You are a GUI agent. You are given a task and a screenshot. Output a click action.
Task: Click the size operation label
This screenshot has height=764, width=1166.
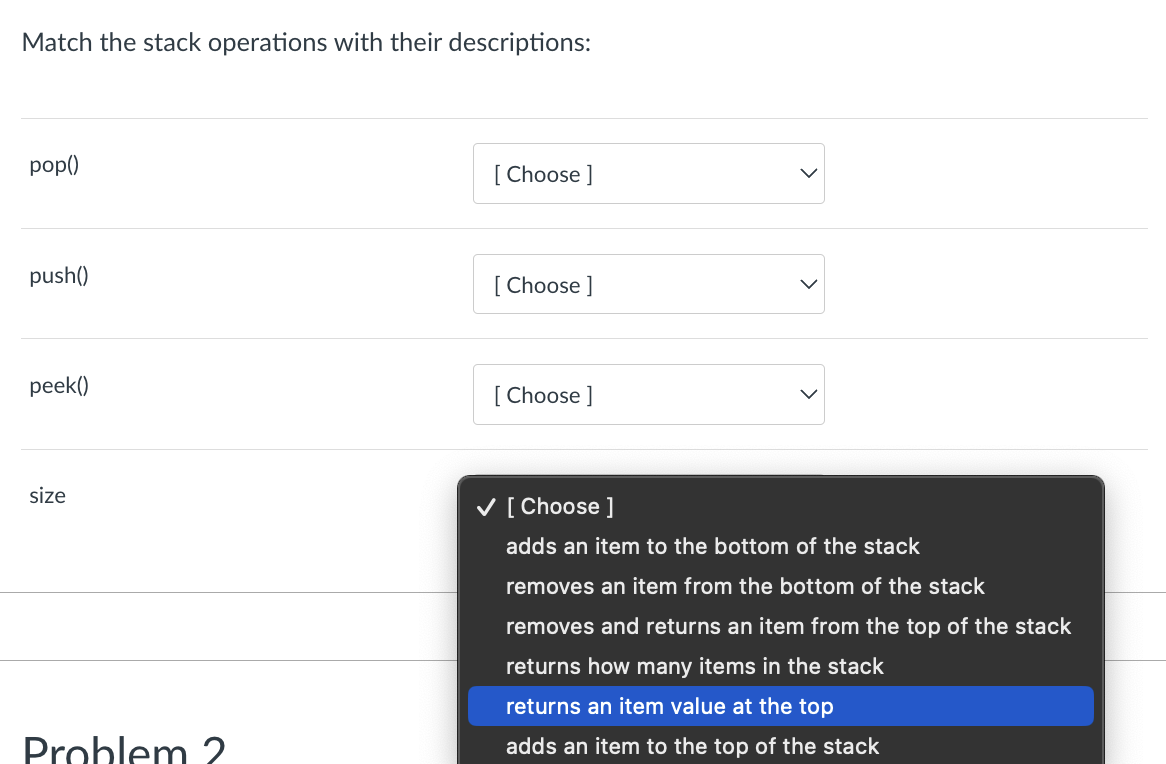[47, 495]
